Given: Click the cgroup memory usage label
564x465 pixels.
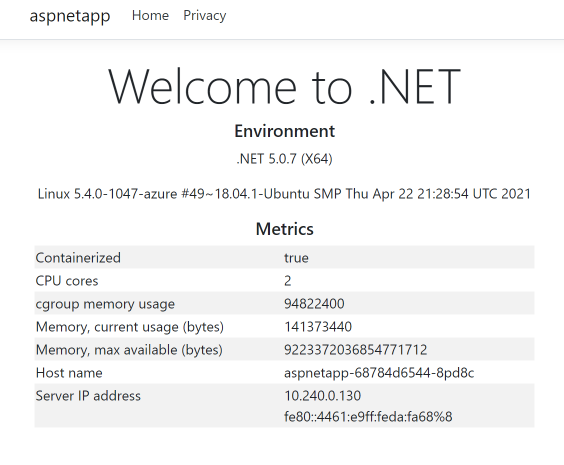Looking at the screenshot, I should (105, 304).
